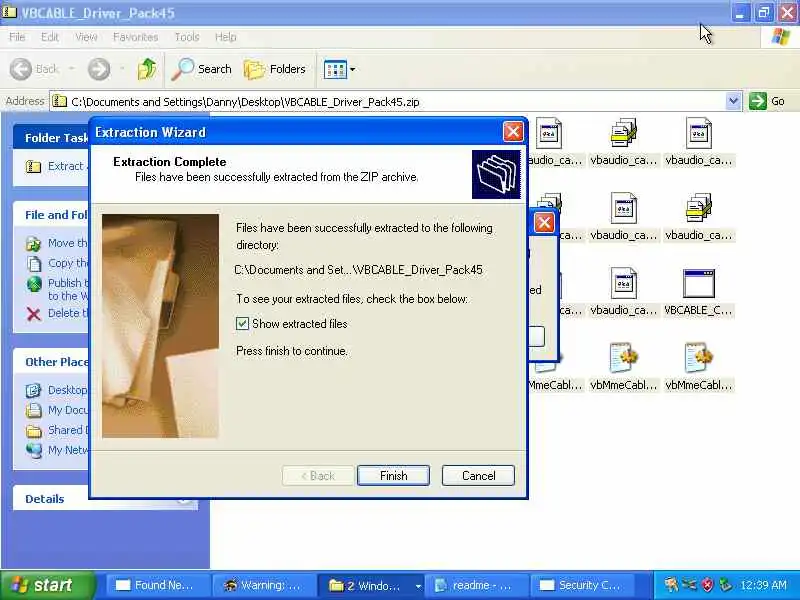
Task: Close the dialog behind the Extraction Wizard
Action: tap(544, 222)
